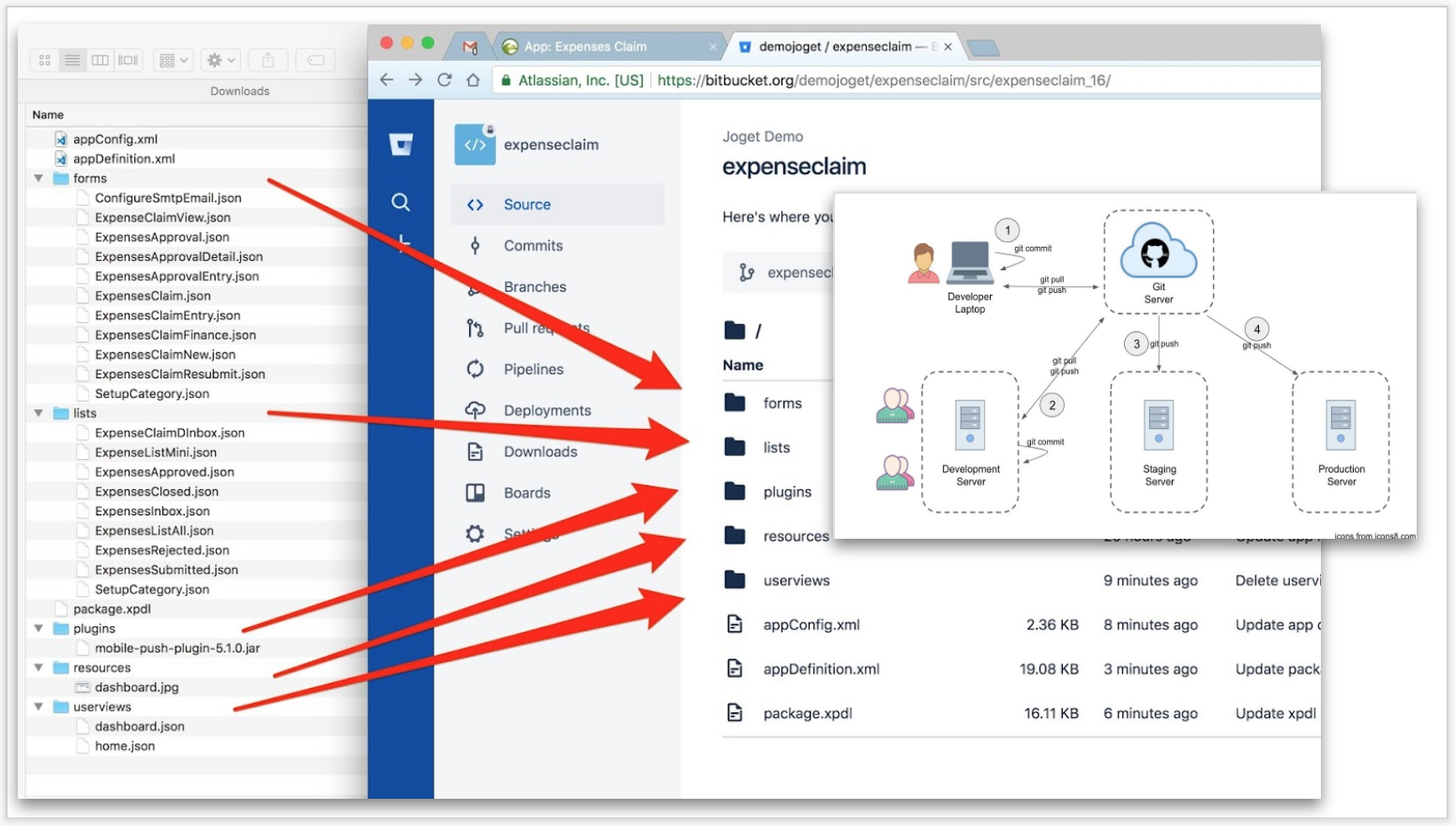
Task: Switch to the Gmail browser tab
Action: [470, 47]
